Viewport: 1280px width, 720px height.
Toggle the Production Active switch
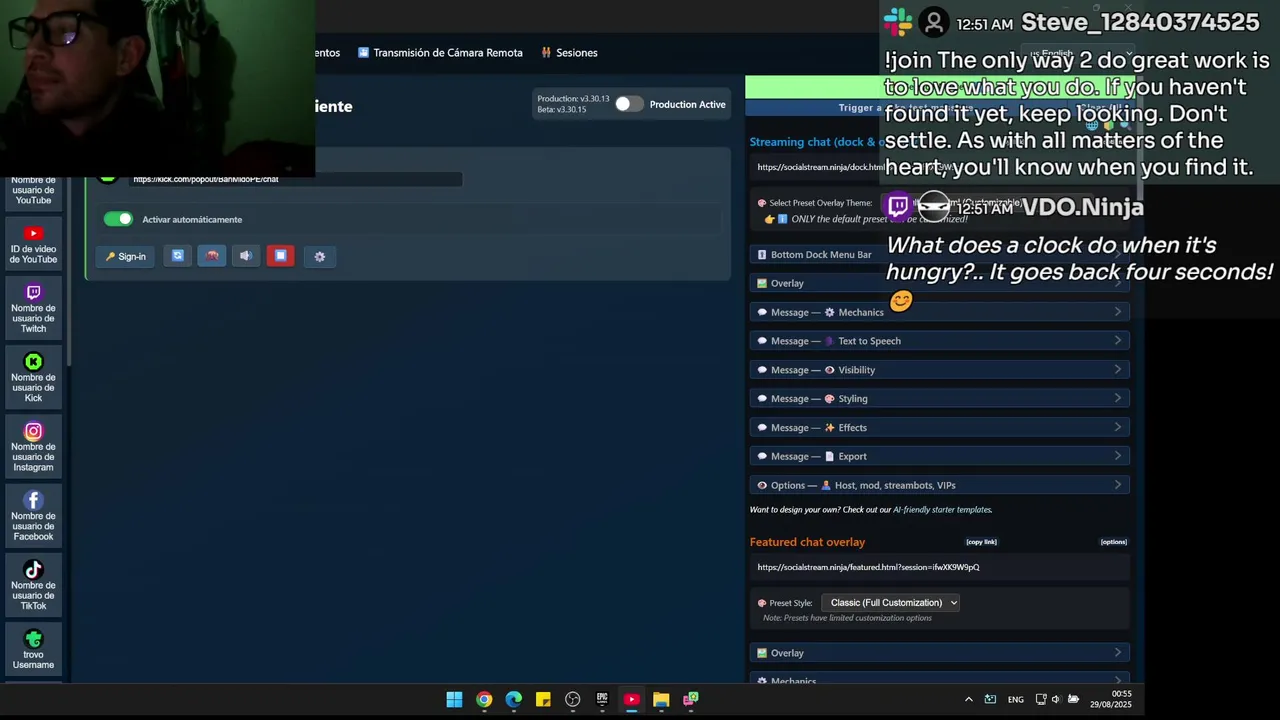629,104
